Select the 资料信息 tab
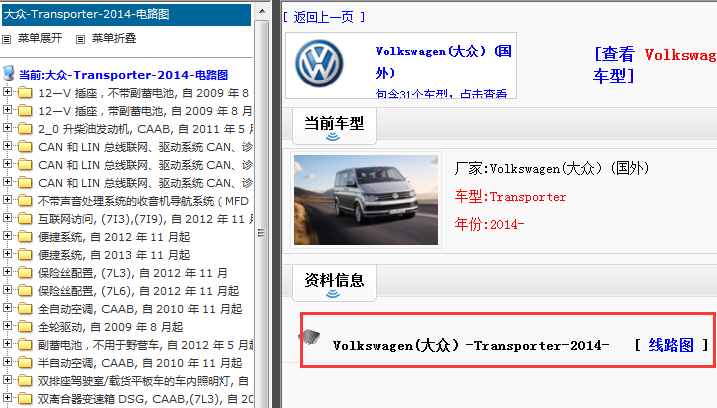 334,283
